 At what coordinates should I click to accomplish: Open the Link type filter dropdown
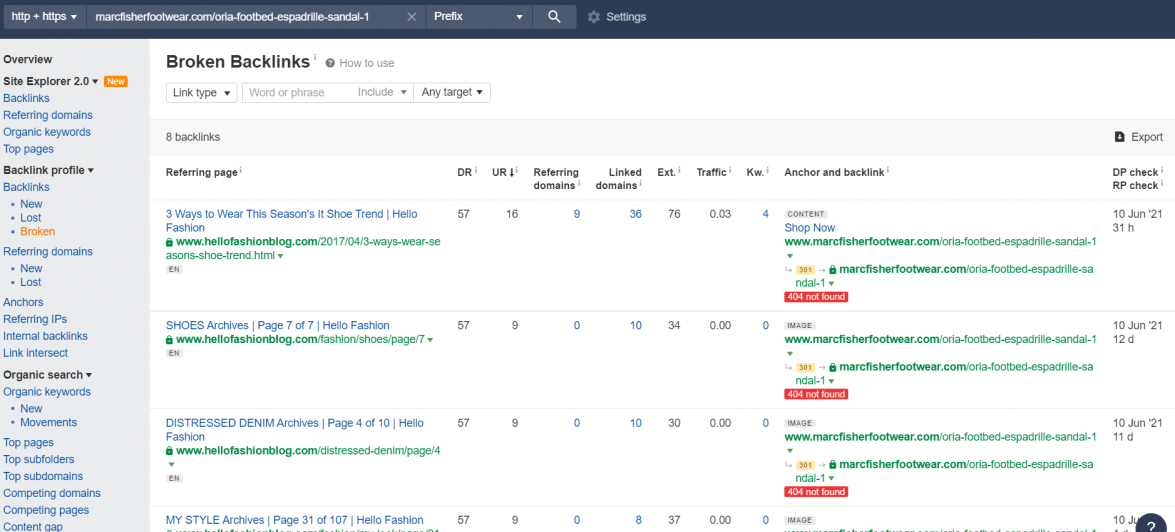202,92
